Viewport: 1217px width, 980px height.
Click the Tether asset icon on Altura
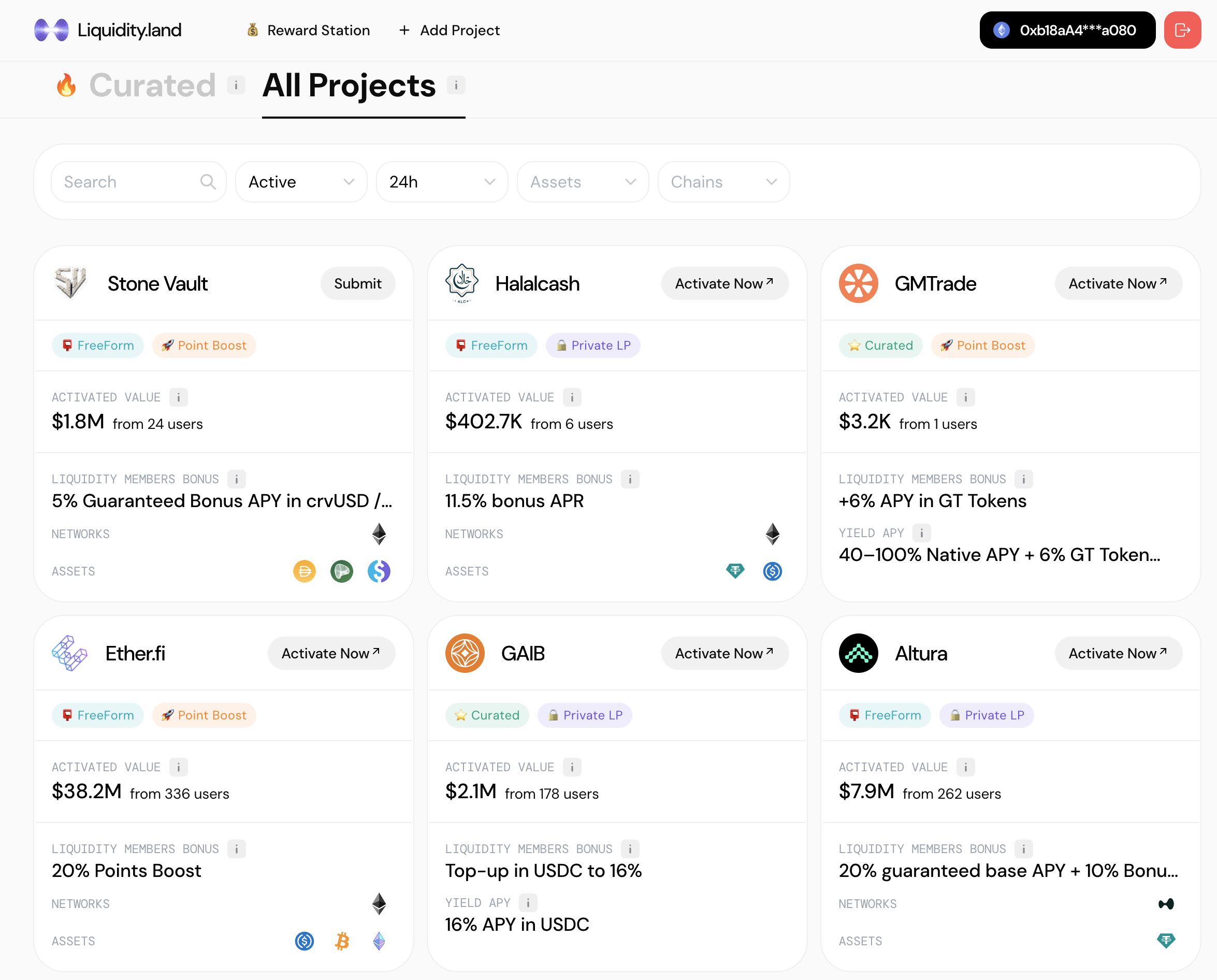(x=1166, y=941)
